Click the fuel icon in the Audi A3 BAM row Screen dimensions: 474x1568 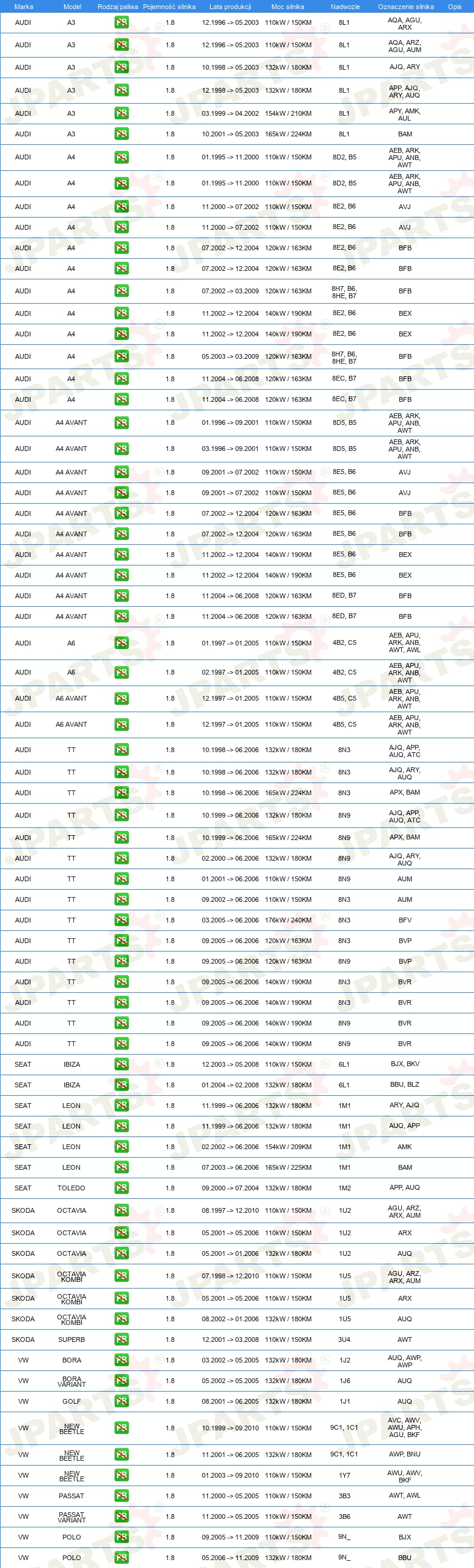[122, 134]
